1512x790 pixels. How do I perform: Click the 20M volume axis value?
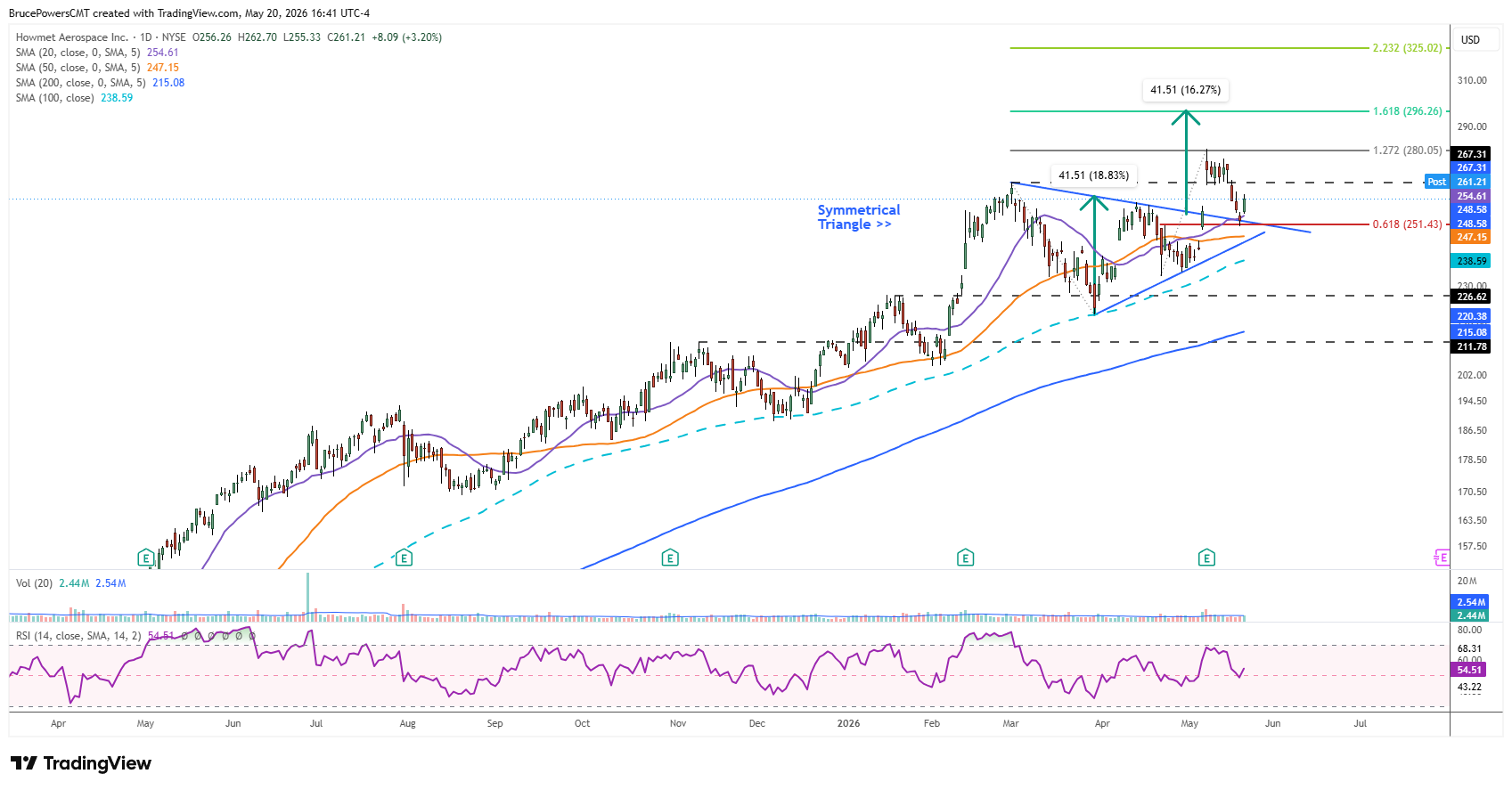[x=1467, y=581]
